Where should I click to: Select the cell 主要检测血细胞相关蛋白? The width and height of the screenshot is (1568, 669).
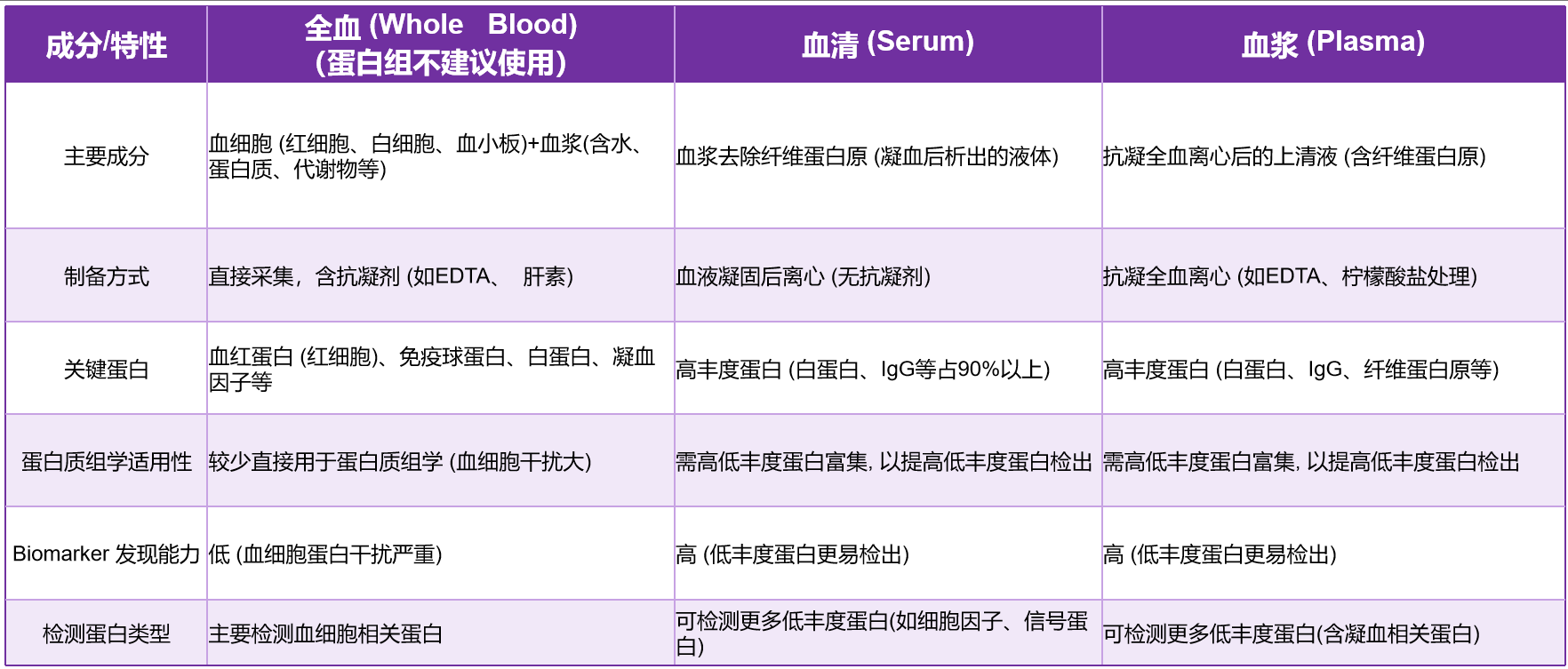pos(325,633)
